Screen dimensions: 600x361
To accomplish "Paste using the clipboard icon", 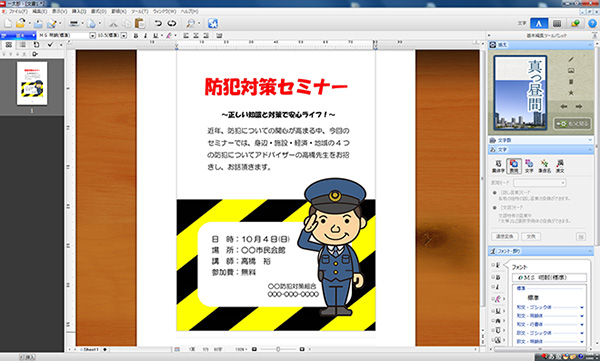I will pyautogui.click(x=140, y=23).
